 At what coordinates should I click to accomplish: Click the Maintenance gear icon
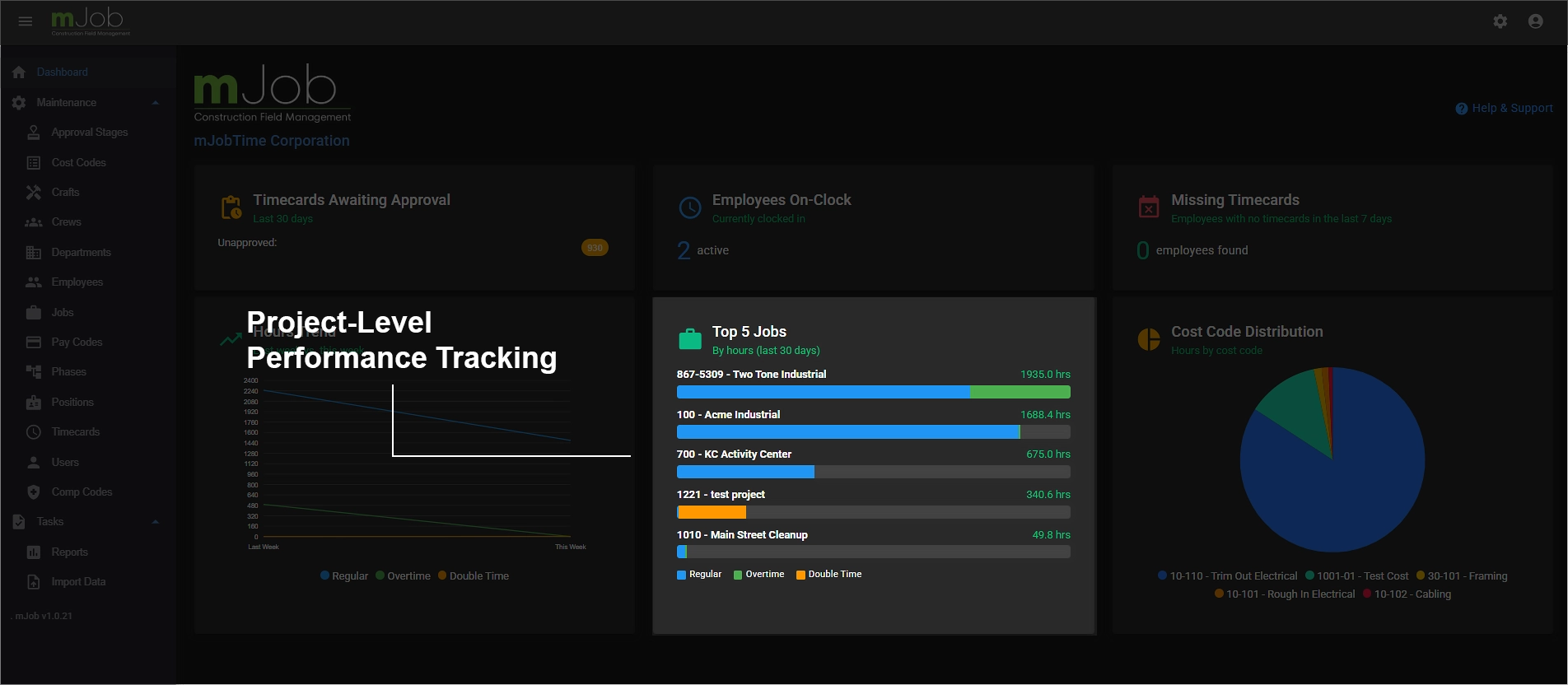click(19, 103)
